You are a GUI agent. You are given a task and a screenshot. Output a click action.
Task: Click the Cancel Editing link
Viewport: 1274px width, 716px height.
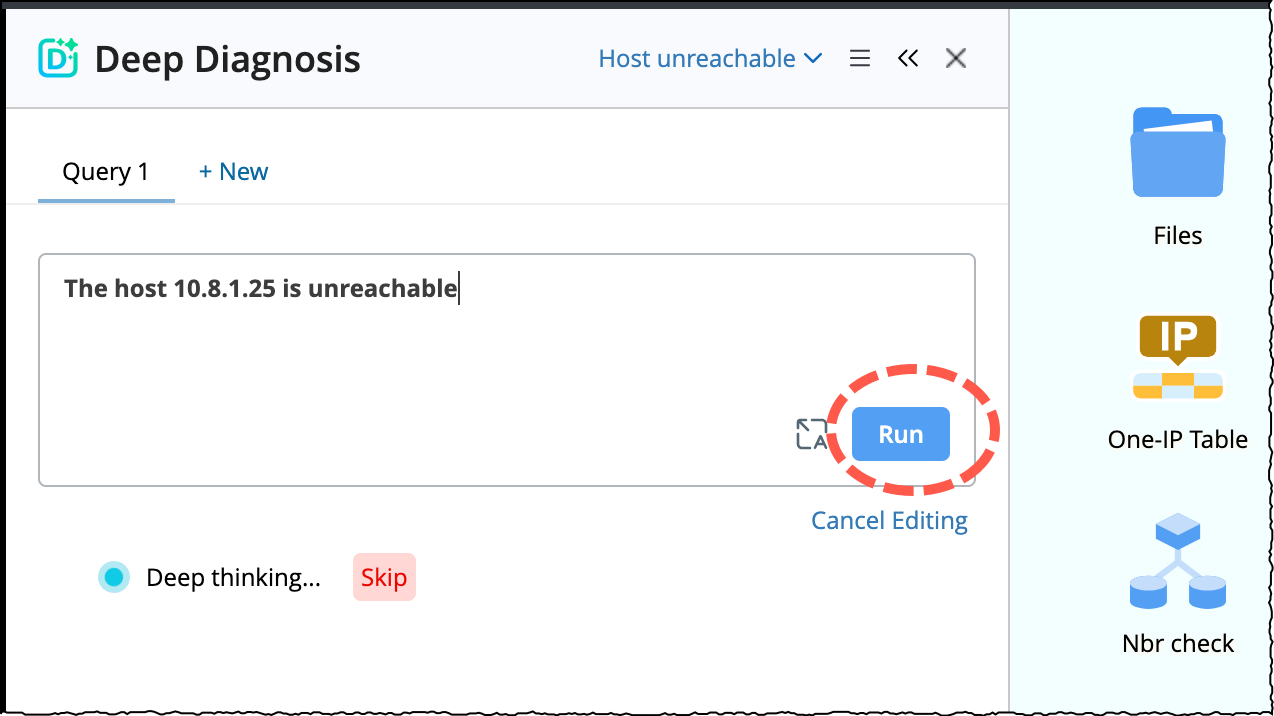pos(889,521)
